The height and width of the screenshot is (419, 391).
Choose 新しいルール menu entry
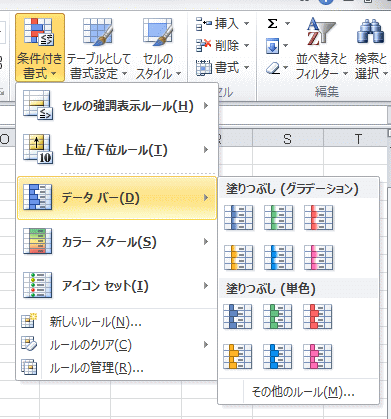117,322
